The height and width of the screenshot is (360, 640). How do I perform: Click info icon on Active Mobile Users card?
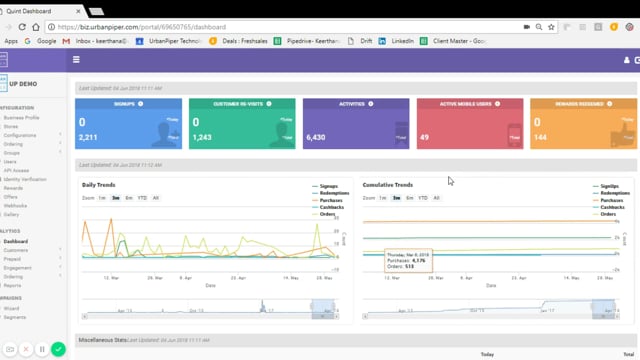pyautogui.click(x=498, y=104)
